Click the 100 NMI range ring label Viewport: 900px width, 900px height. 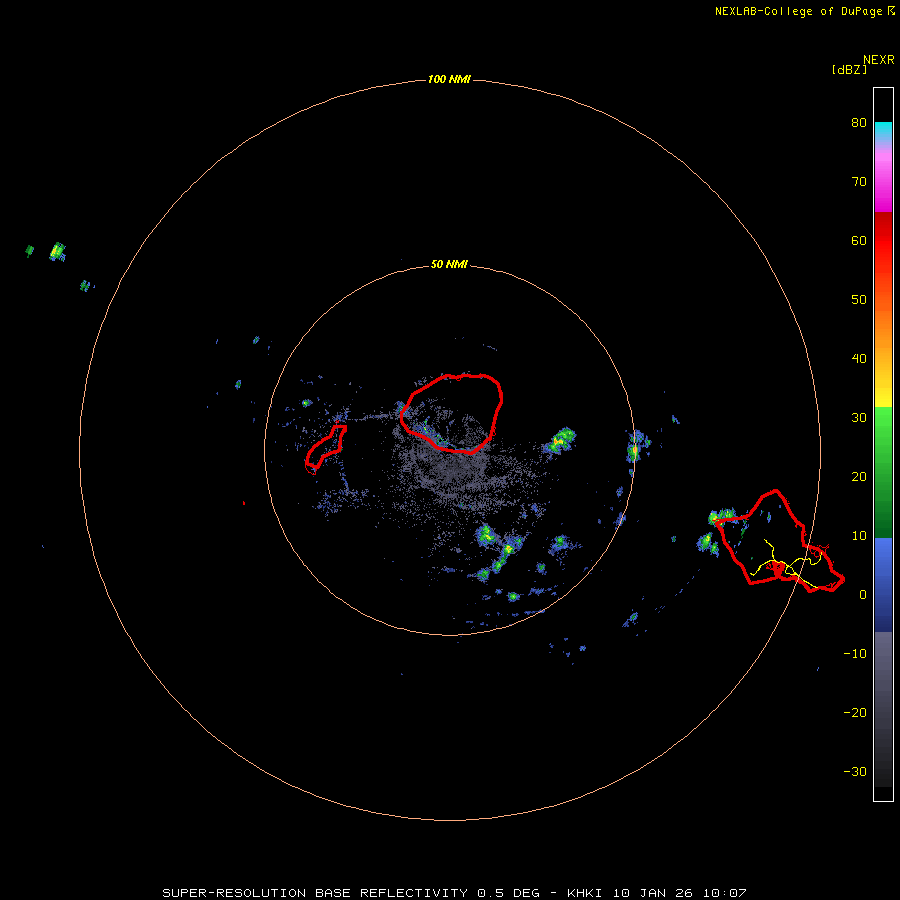pos(449,79)
